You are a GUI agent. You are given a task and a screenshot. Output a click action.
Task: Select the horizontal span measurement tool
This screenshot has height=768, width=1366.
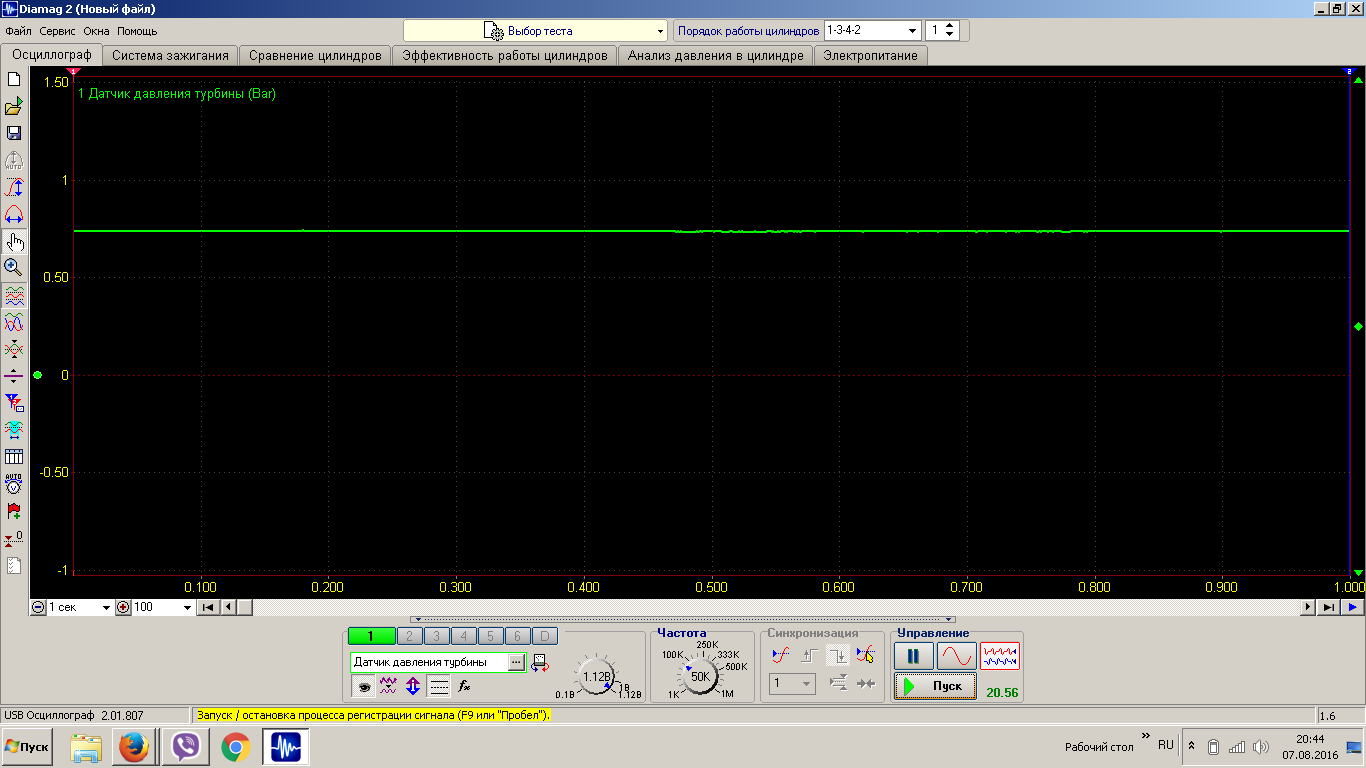coord(14,214)
